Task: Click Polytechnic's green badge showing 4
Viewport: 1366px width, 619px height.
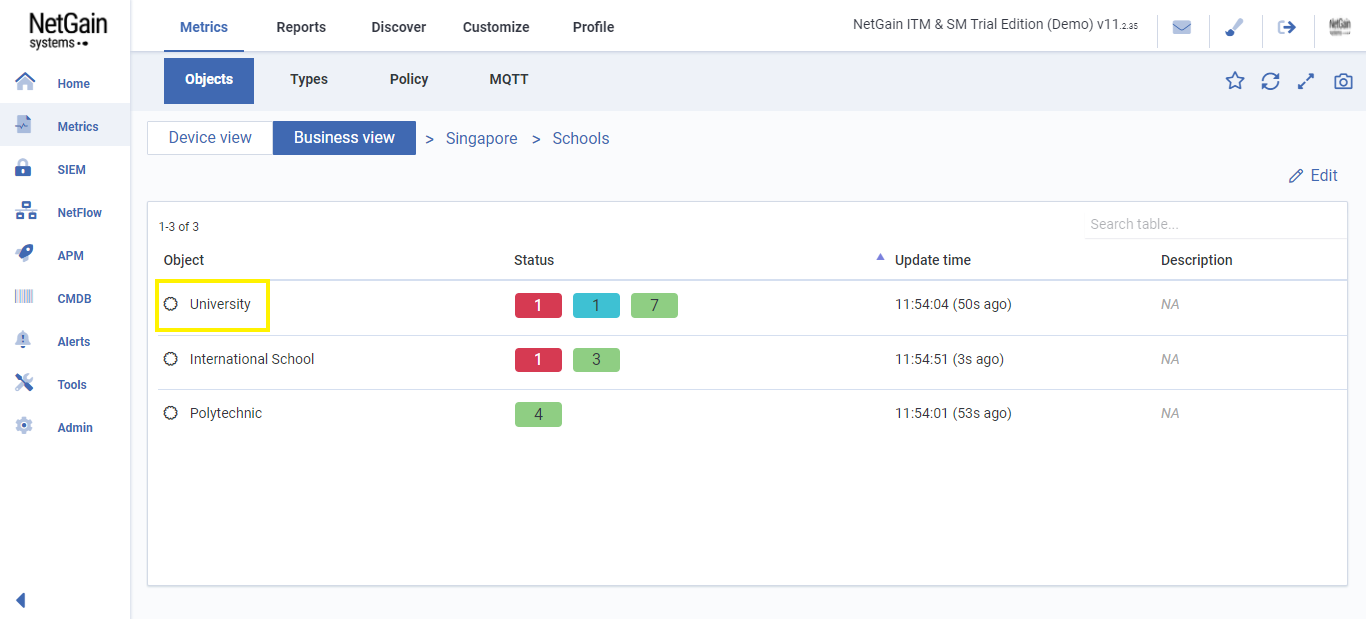Action: pyautogui.click(x=538, y=414)
